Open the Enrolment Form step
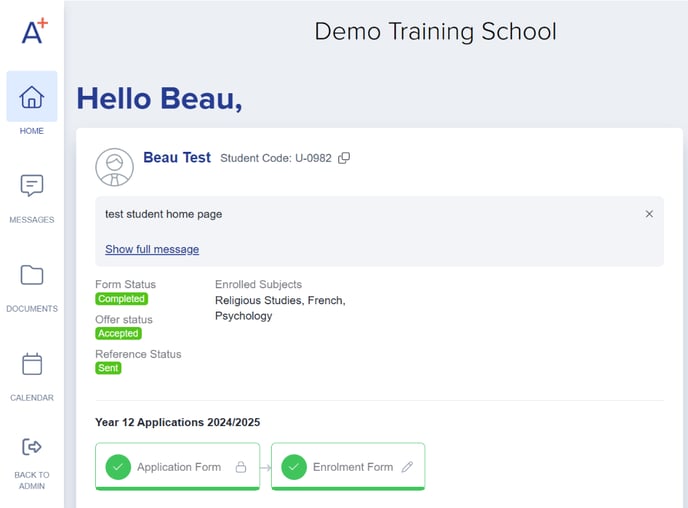688x508 pixels. (x=348, y=466)
